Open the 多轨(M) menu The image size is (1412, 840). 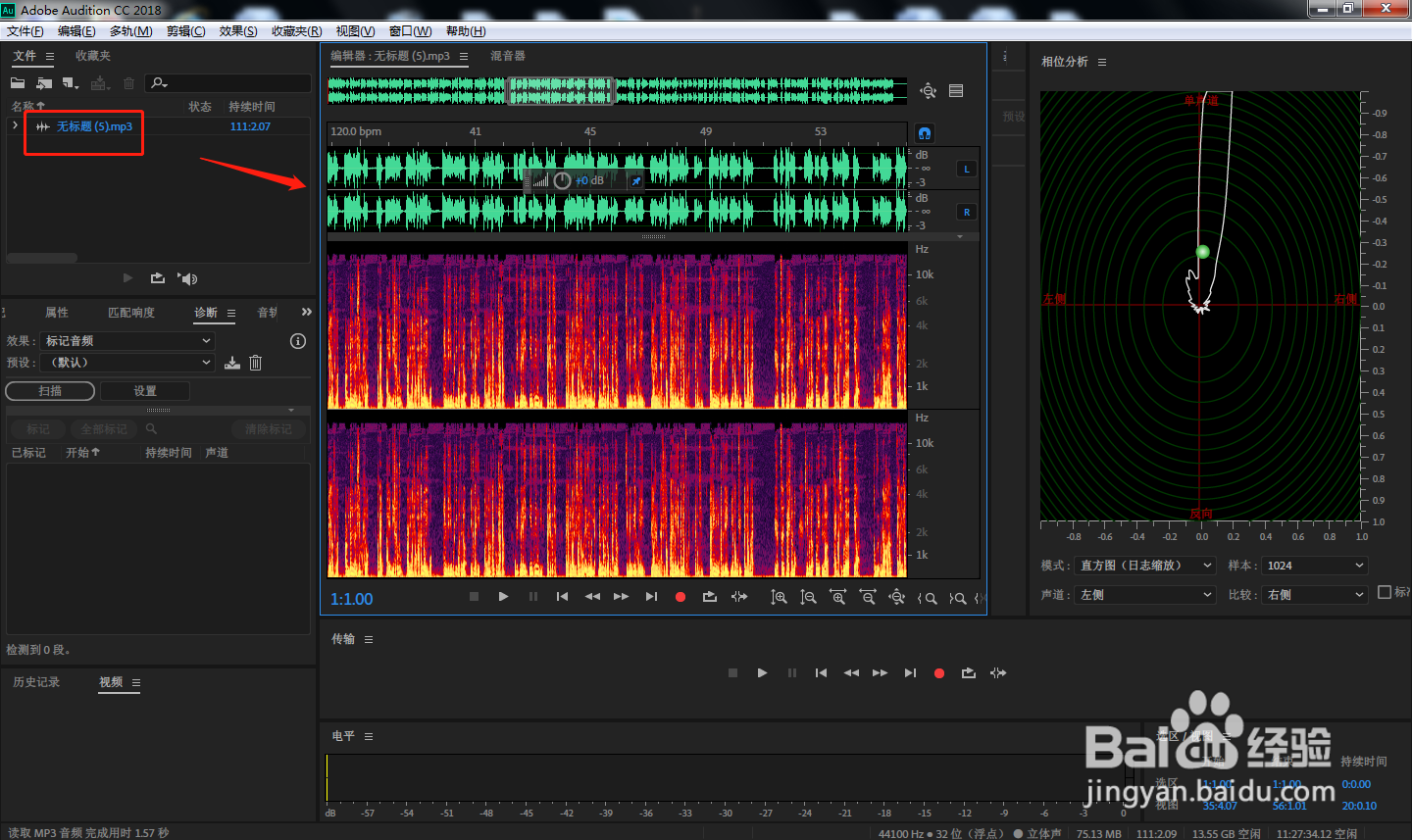click(130, 31)
